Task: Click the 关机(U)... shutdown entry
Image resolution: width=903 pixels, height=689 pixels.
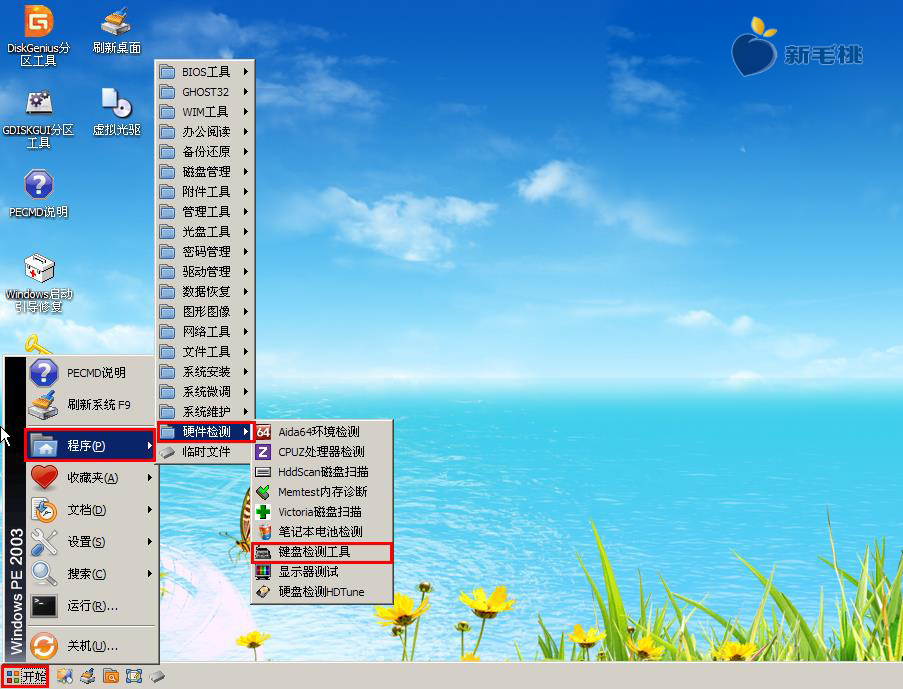Action: point(92,646)
